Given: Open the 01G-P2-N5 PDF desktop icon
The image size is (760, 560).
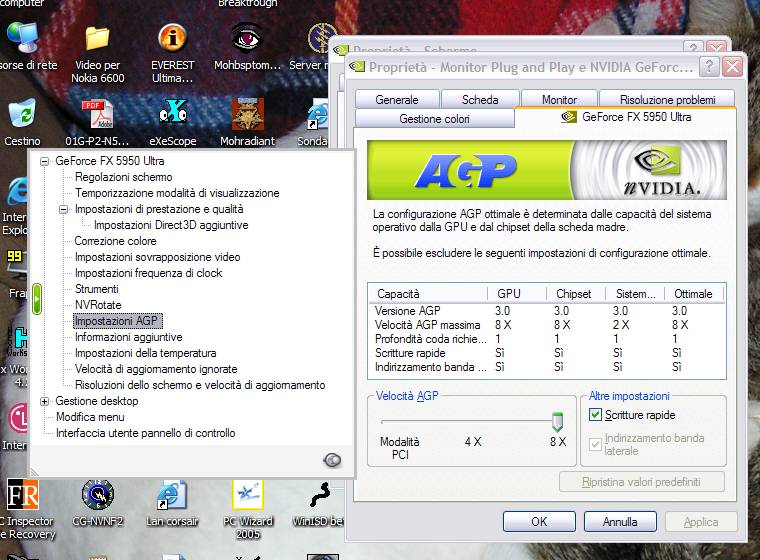Looking at the screenshot, I should (97, 114).
